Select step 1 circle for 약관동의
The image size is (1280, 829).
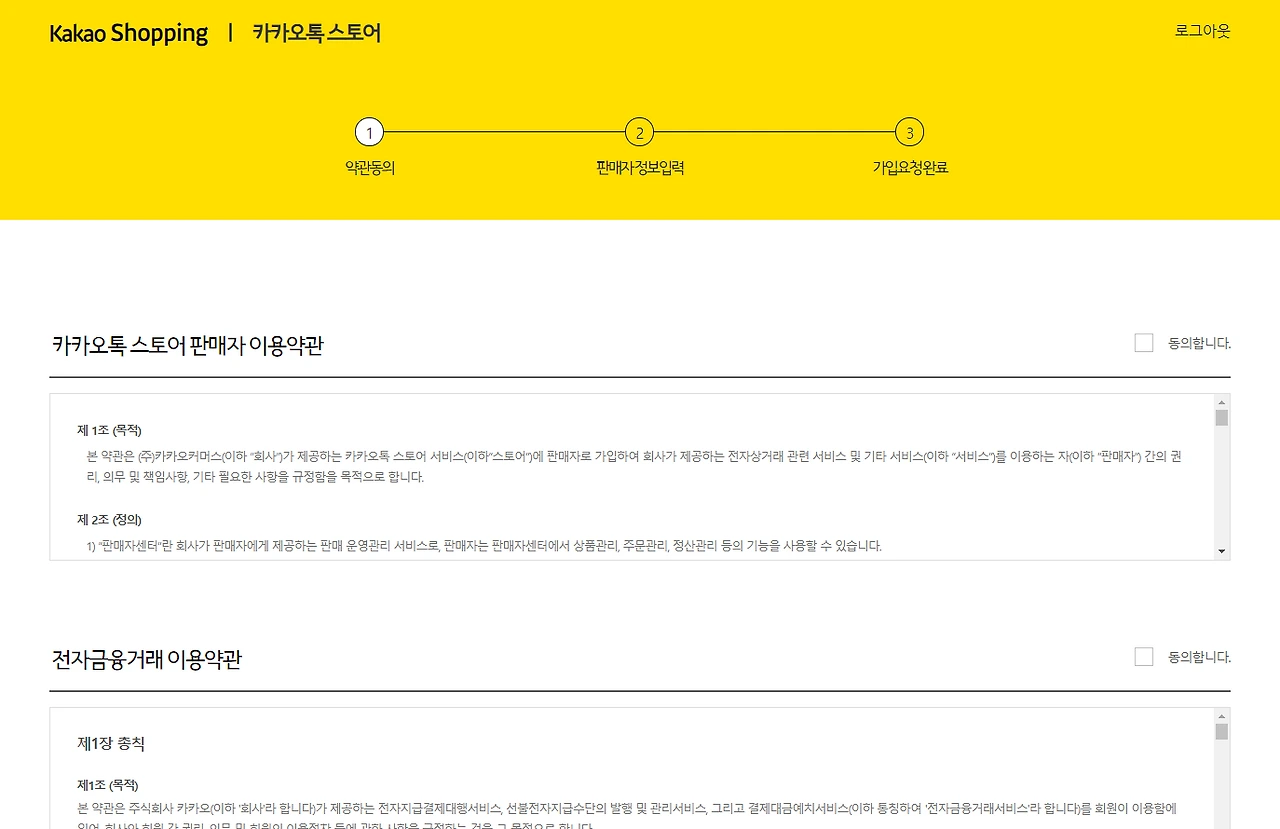[369, 132]
